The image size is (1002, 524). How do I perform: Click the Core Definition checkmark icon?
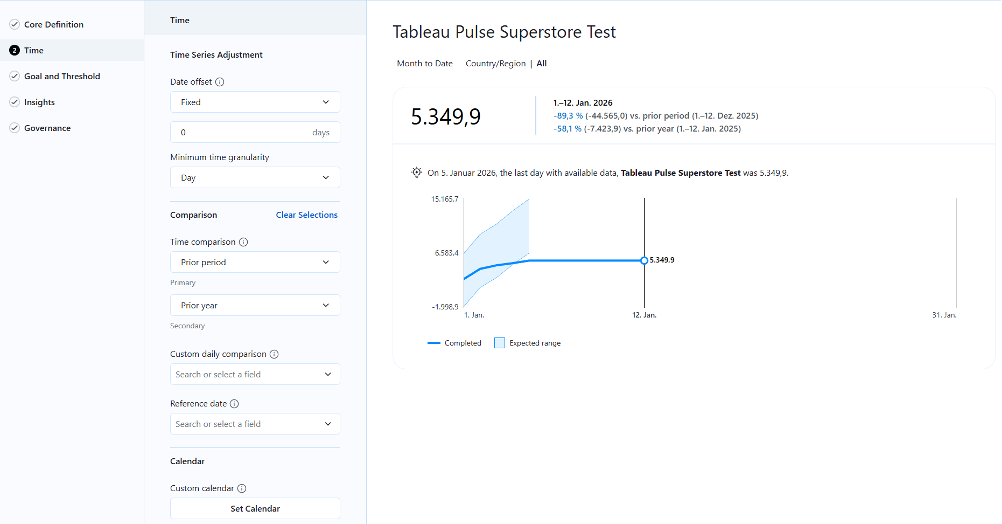click(x=14, y=24)
